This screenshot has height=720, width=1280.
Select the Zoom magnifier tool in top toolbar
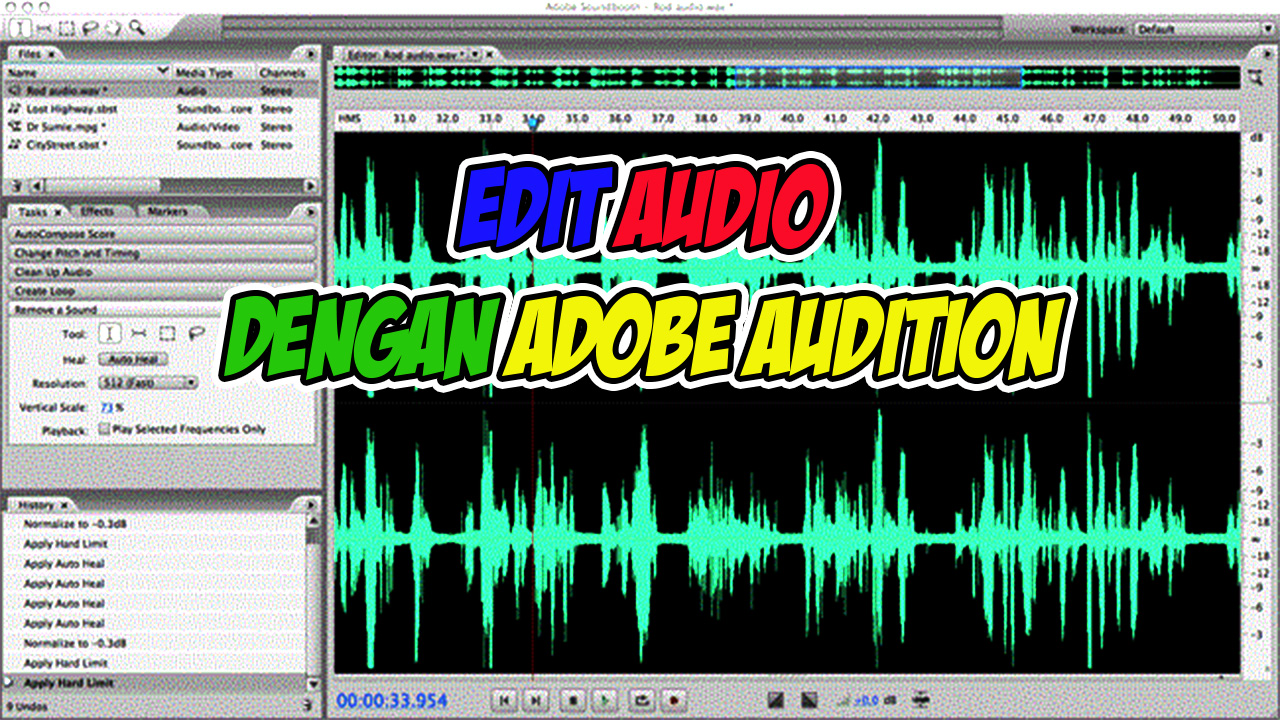click(136, 27)
